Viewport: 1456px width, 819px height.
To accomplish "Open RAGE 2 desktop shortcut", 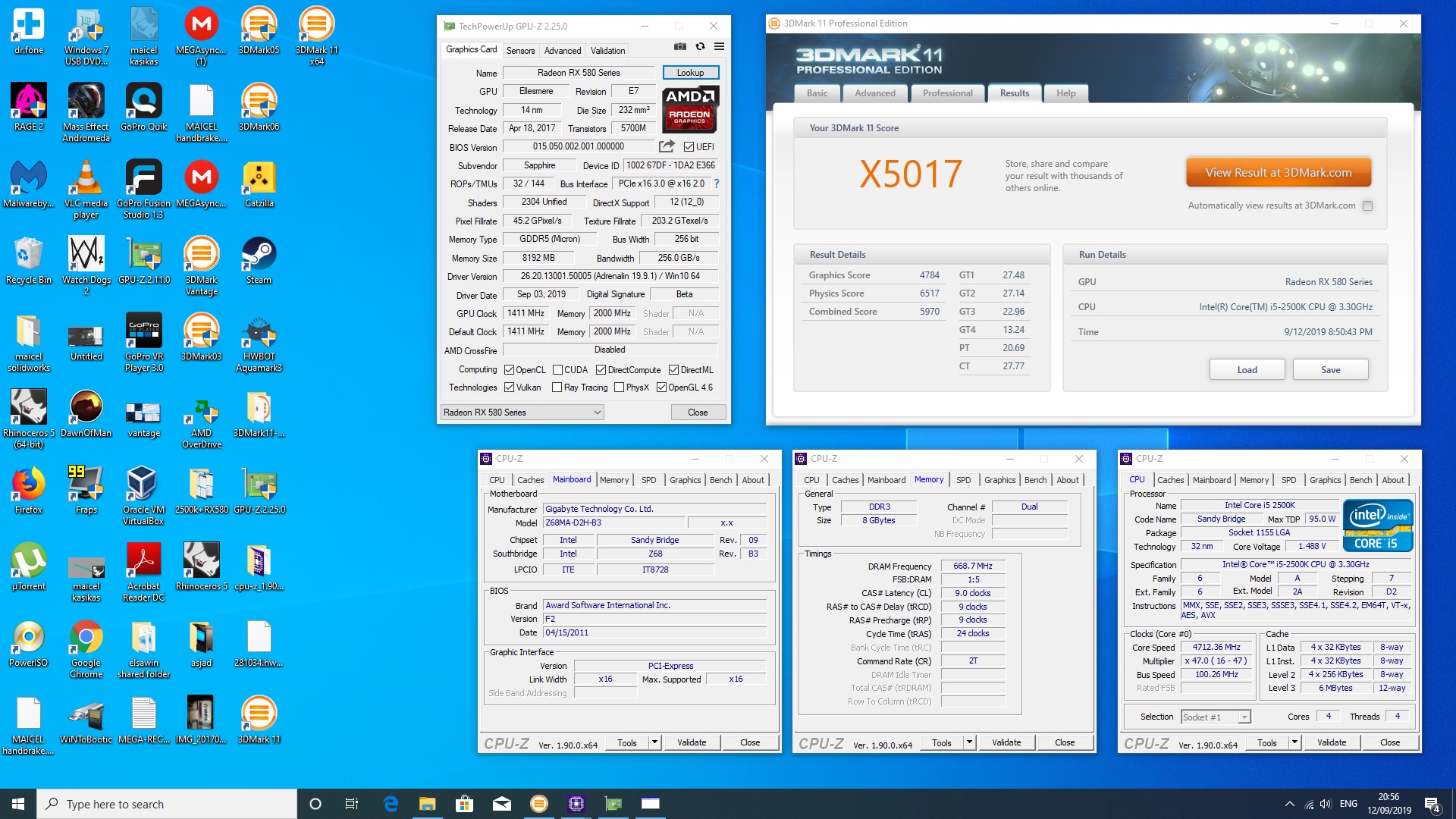I will pyautogui.click(x=28, y=107).
